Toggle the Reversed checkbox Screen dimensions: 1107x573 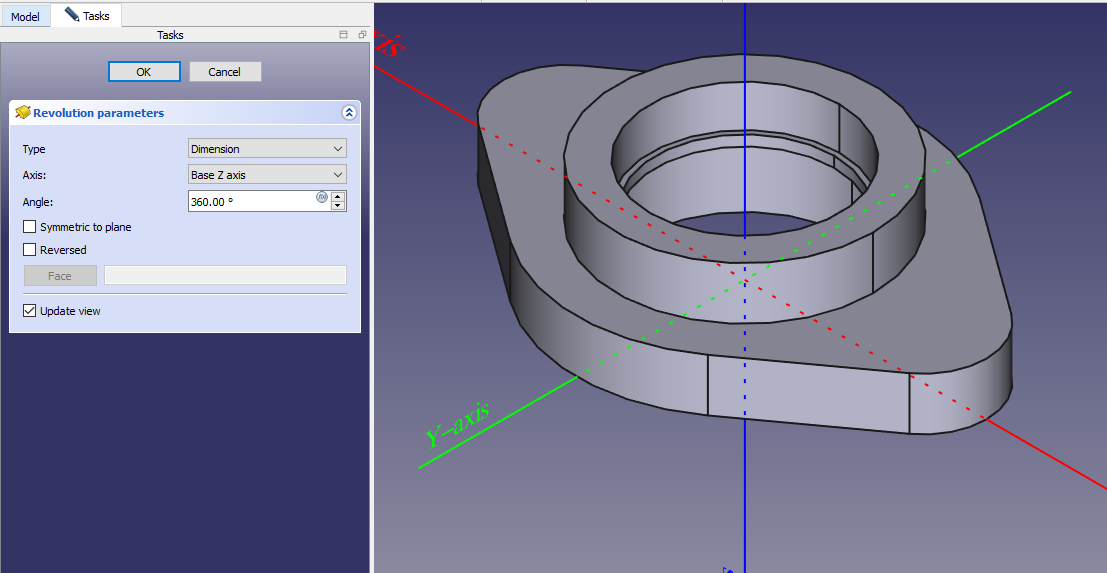(30, 250)
